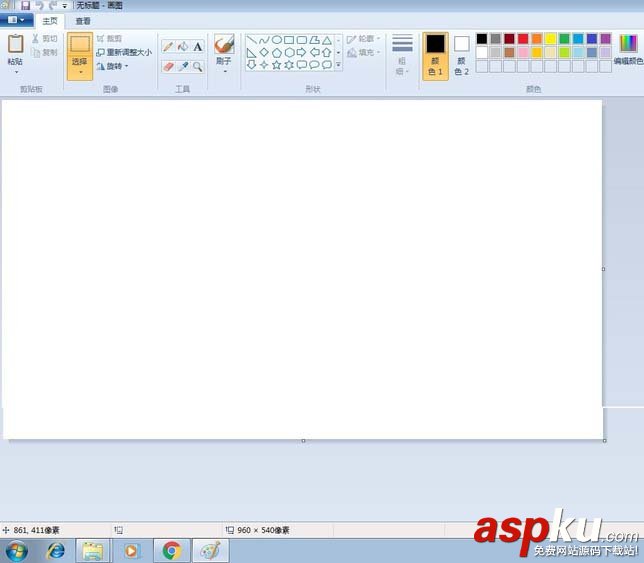This screenshot has height=563, width=644.
Task: Open Google Chrome from taskbar
Action: [x=172, y=551]
